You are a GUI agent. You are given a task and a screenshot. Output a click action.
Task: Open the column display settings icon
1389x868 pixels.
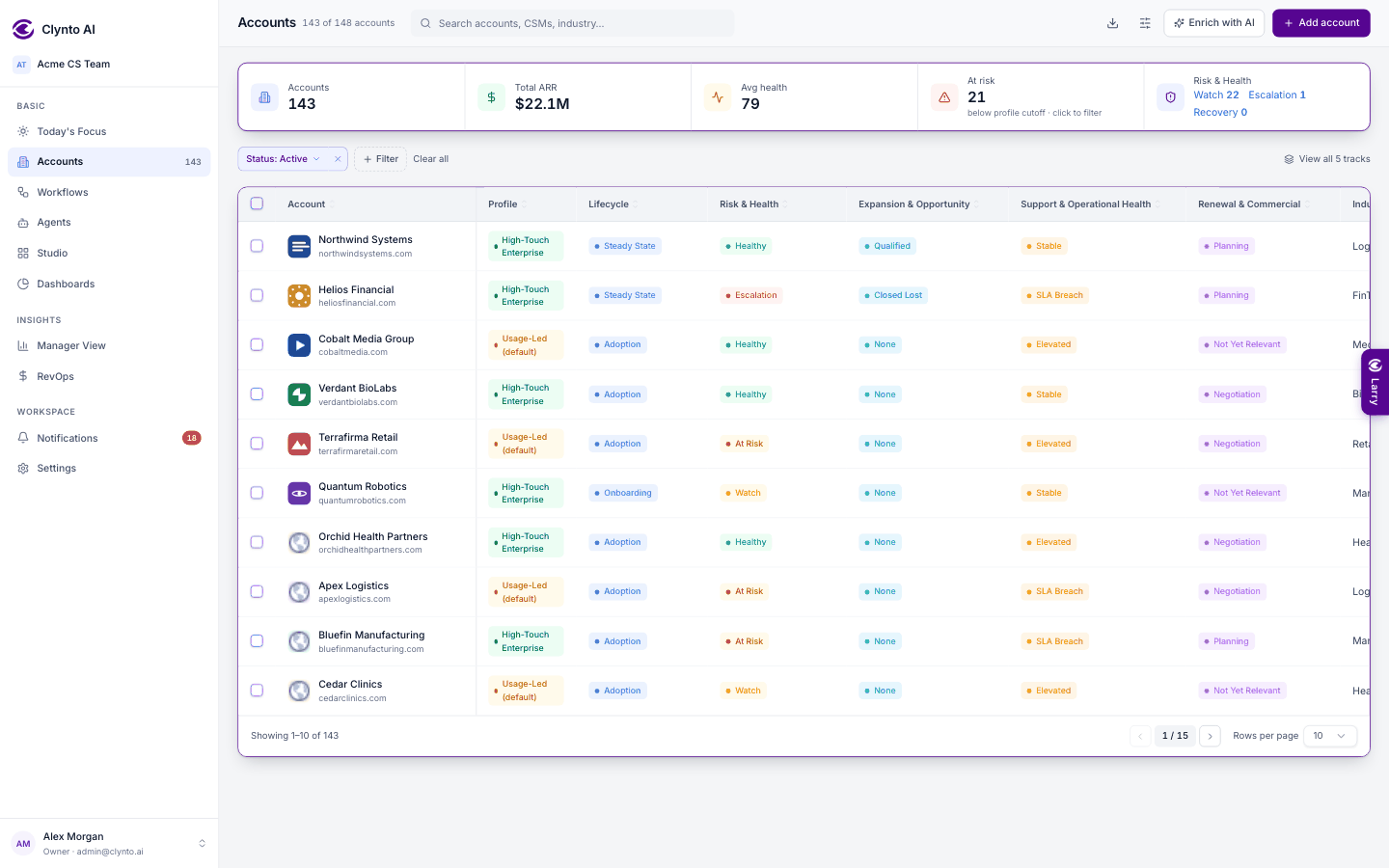click(x=1145, y=23)
